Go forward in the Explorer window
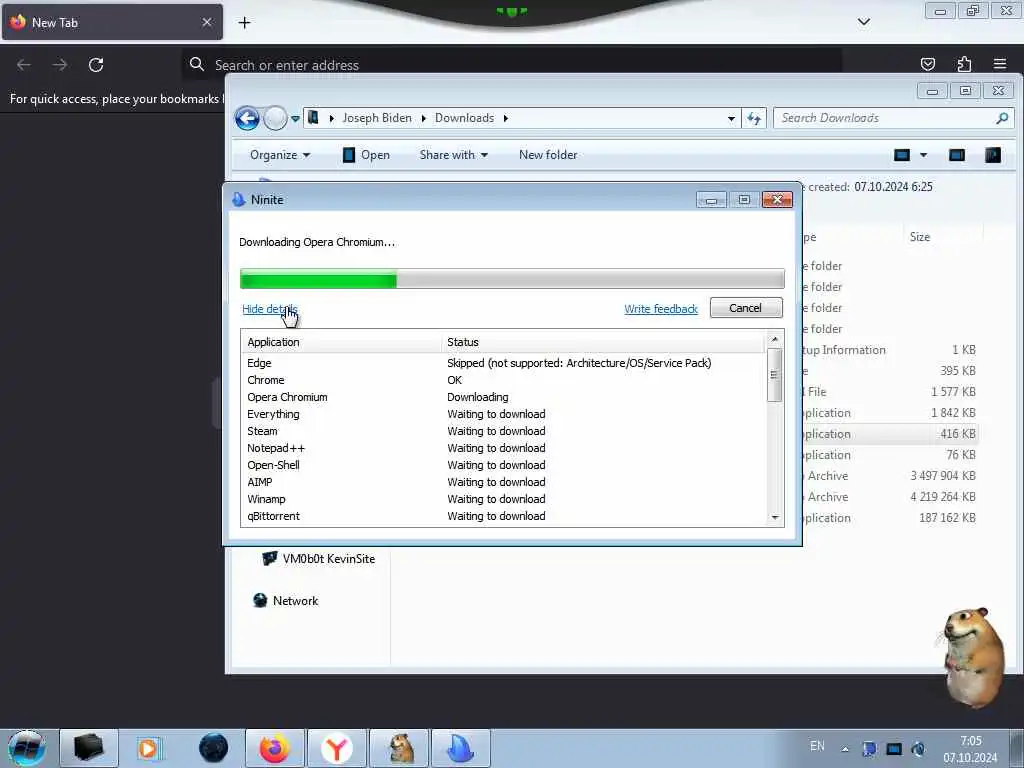The height and width of the screenshot is (768, 1024). tap(276, 119)
